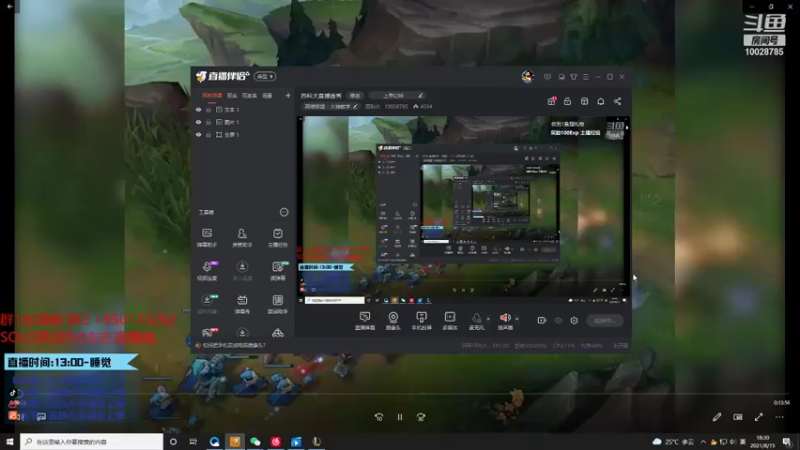This screenshot has height=450, width=800.
Task: Select the active orange scene tab
Action: coord(212,95)
